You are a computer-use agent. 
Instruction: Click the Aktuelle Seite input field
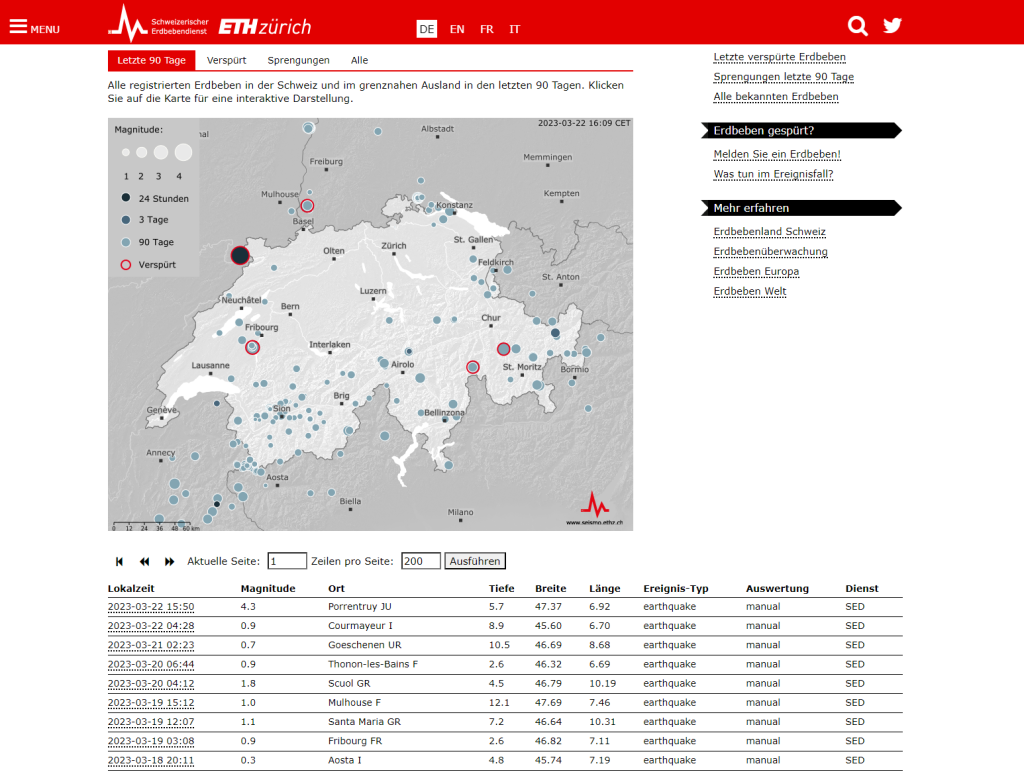point(287,561)
